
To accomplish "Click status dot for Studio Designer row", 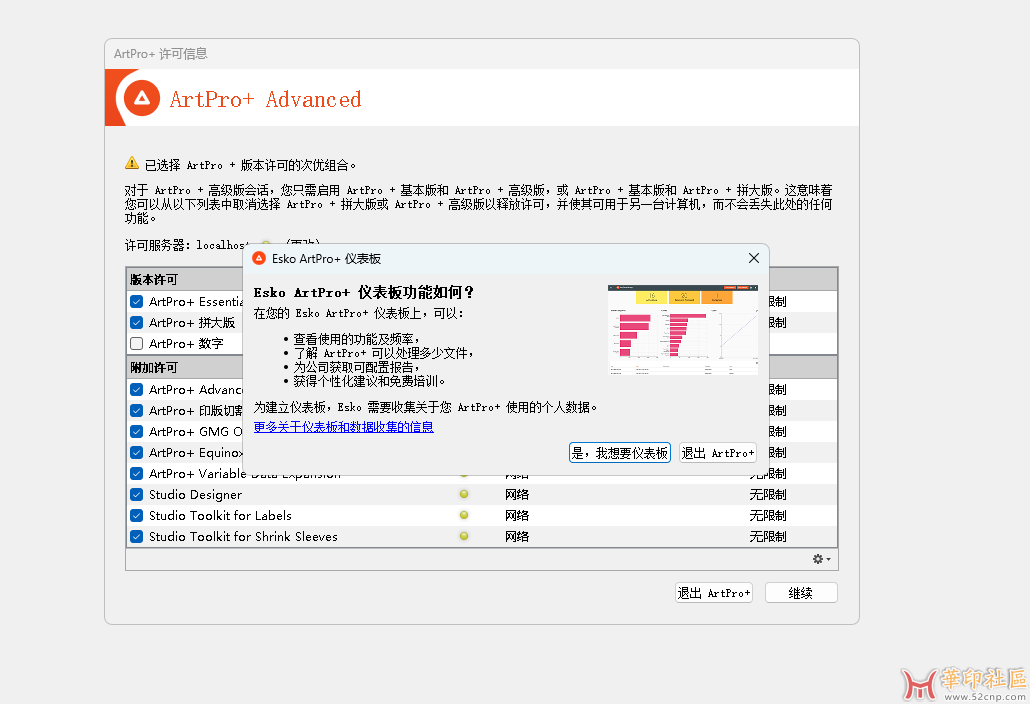I will point(464,495).
